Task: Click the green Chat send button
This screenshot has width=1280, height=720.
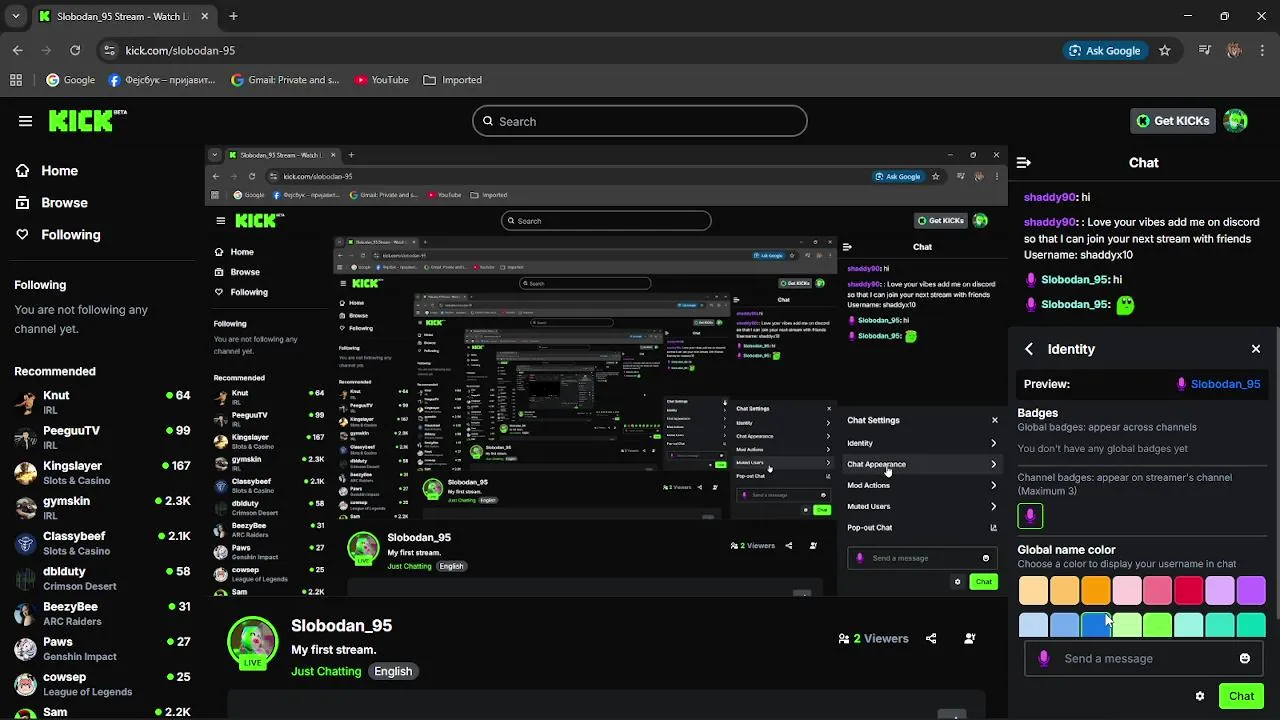Action: (x=1241, y=696)
